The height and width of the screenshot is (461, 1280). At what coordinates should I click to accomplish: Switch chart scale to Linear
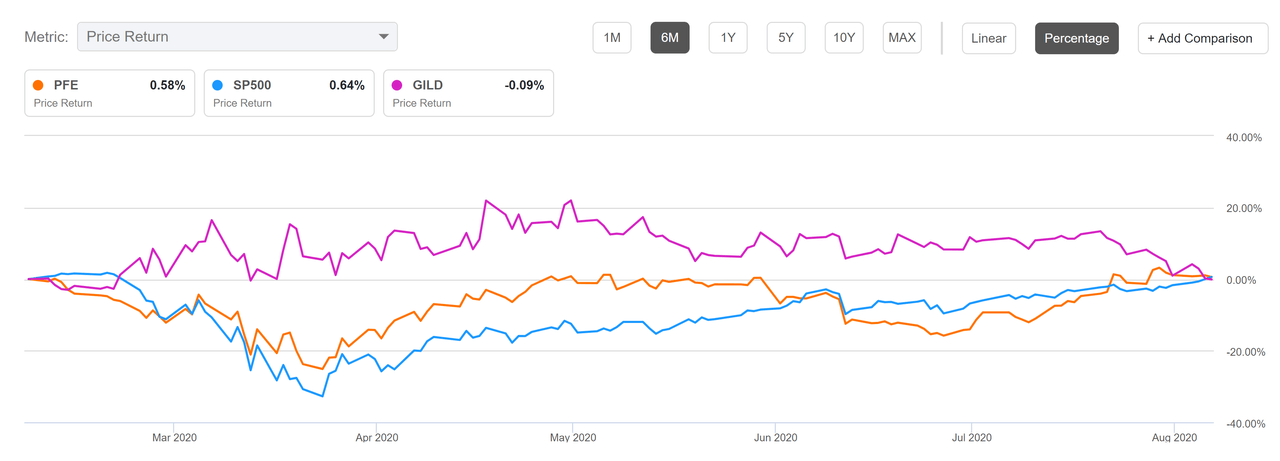point(989,38)
